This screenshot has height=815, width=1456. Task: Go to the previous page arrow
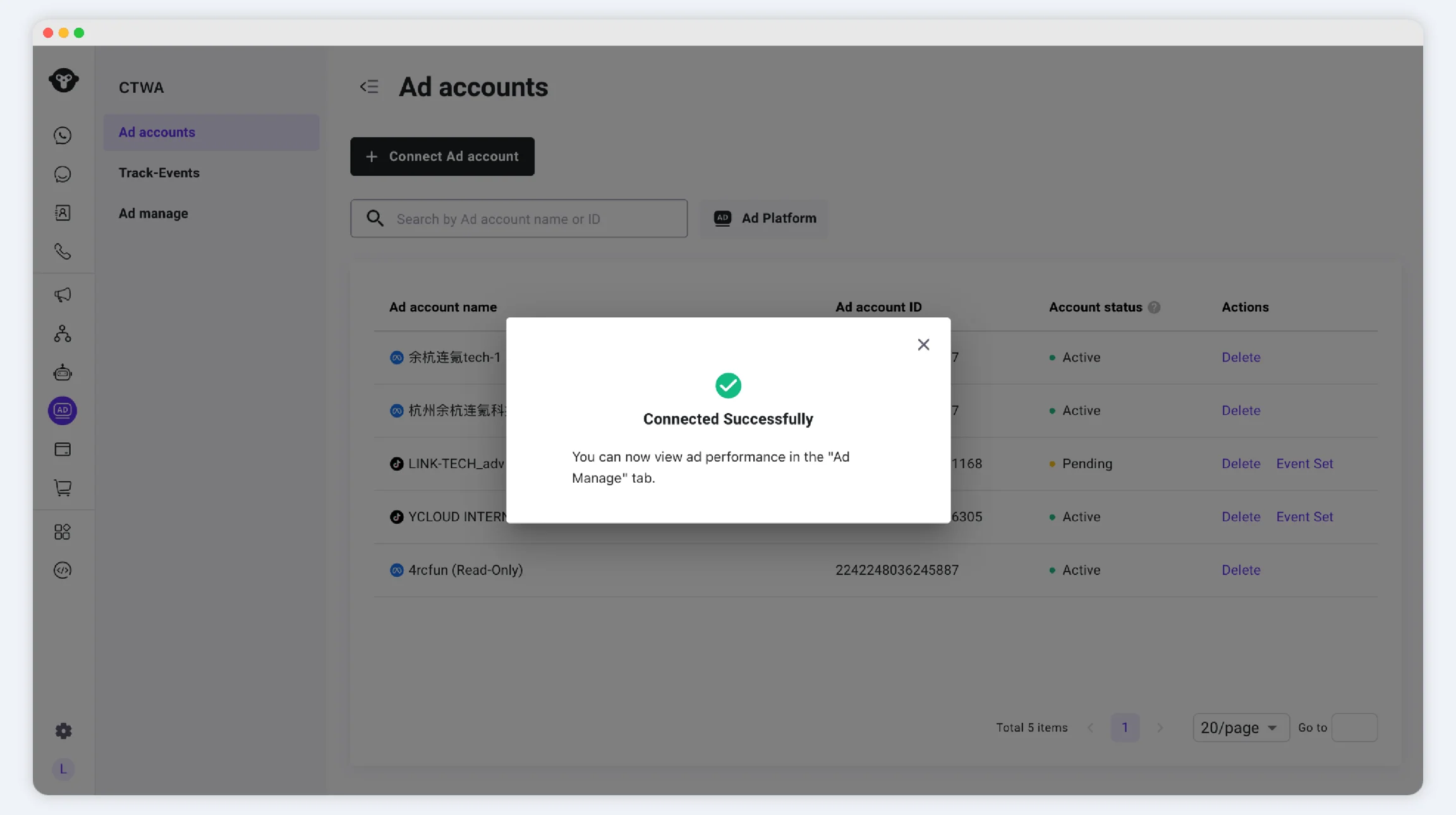pyautogui.click(x=1091, y=728)
